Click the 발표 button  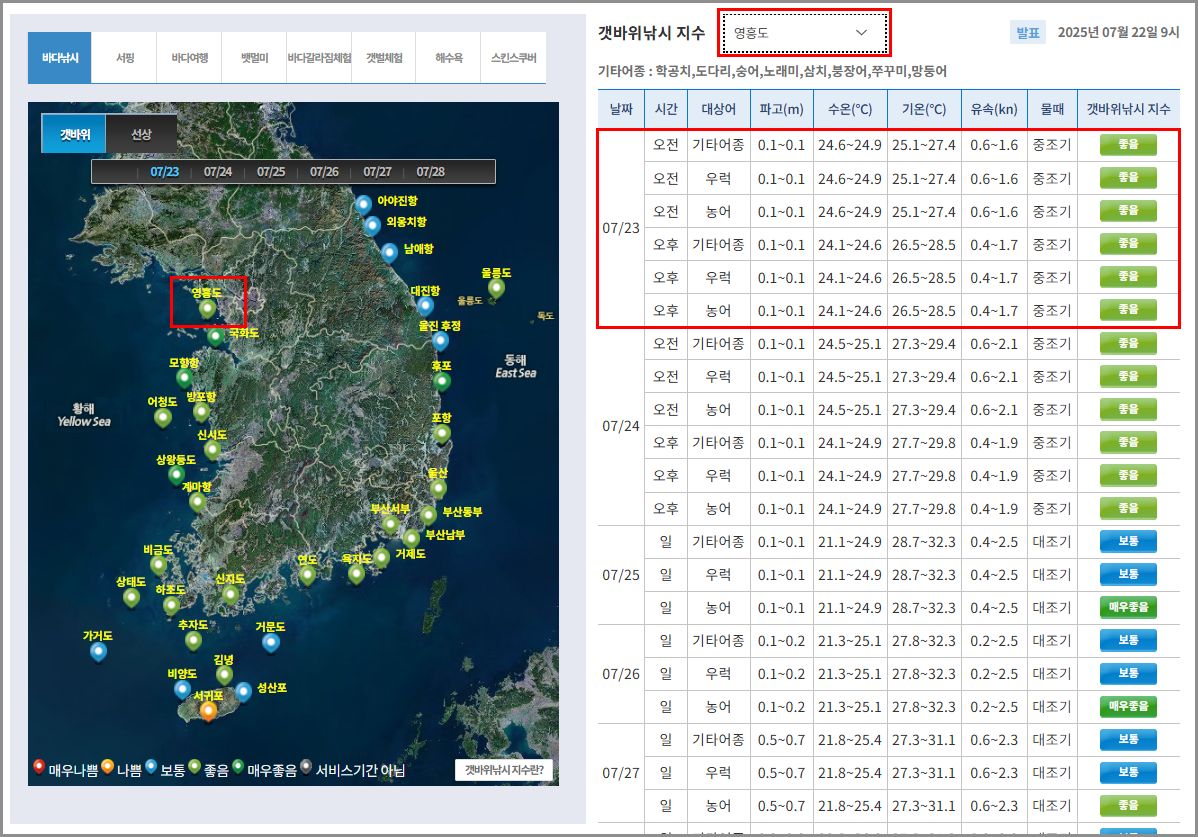tap(1028, 33)
